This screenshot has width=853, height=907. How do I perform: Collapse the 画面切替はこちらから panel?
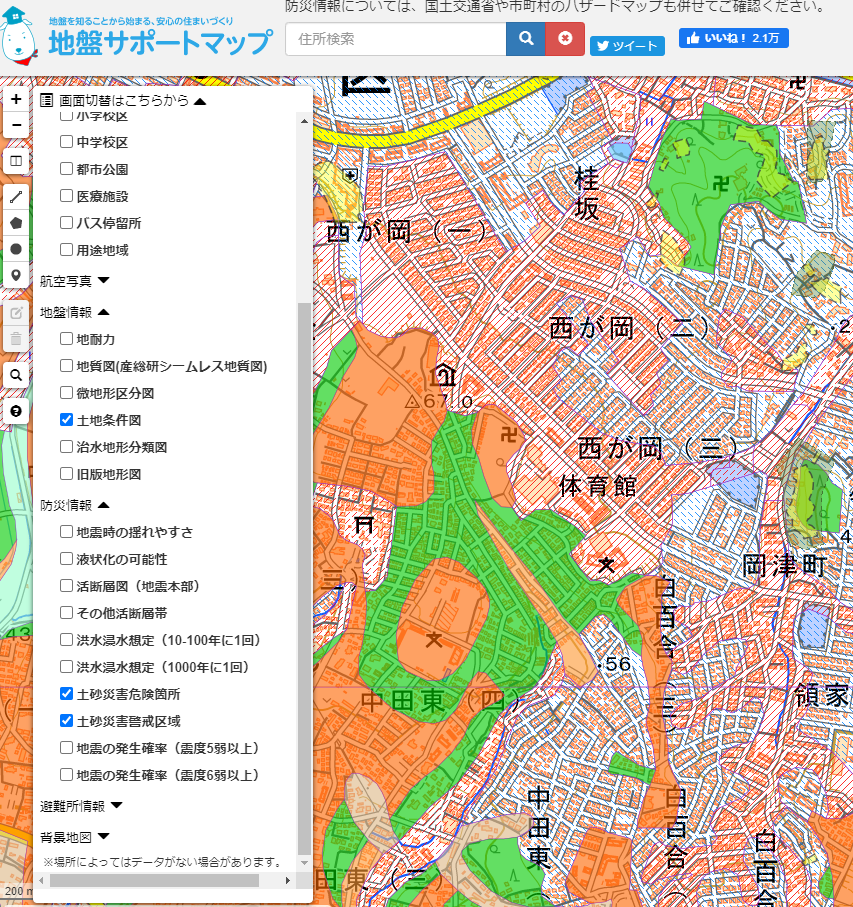[x=200, y=101]
